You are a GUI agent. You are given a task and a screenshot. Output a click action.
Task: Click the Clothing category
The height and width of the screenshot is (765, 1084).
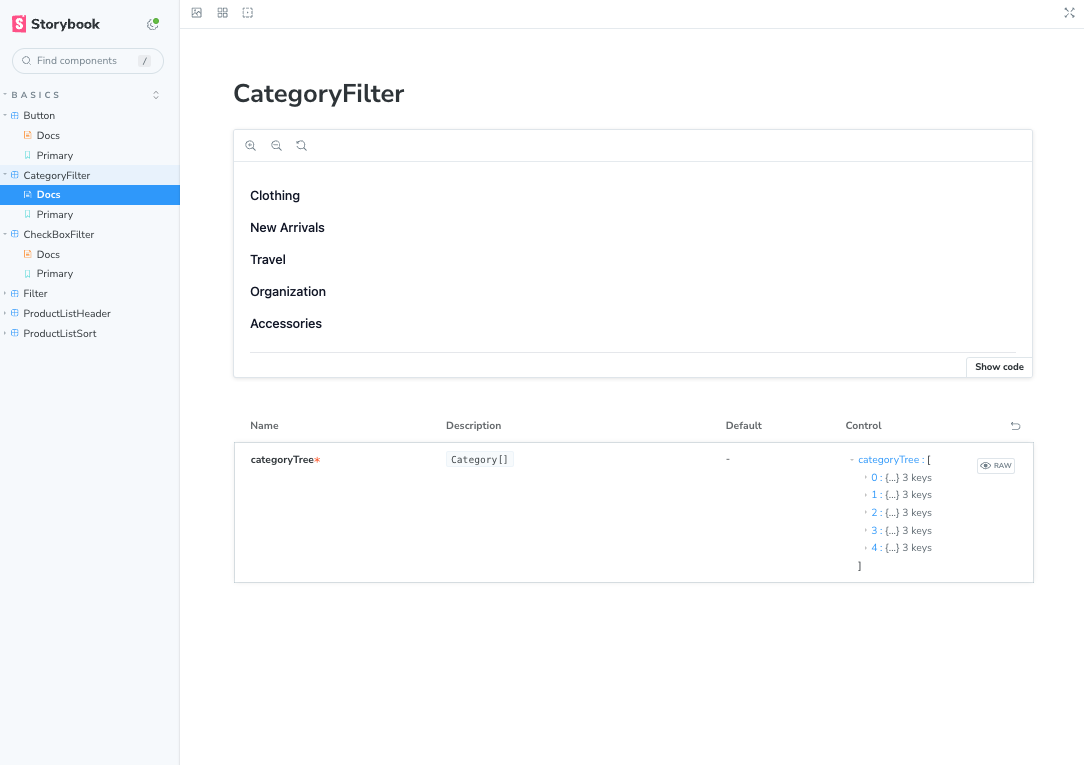275,196
